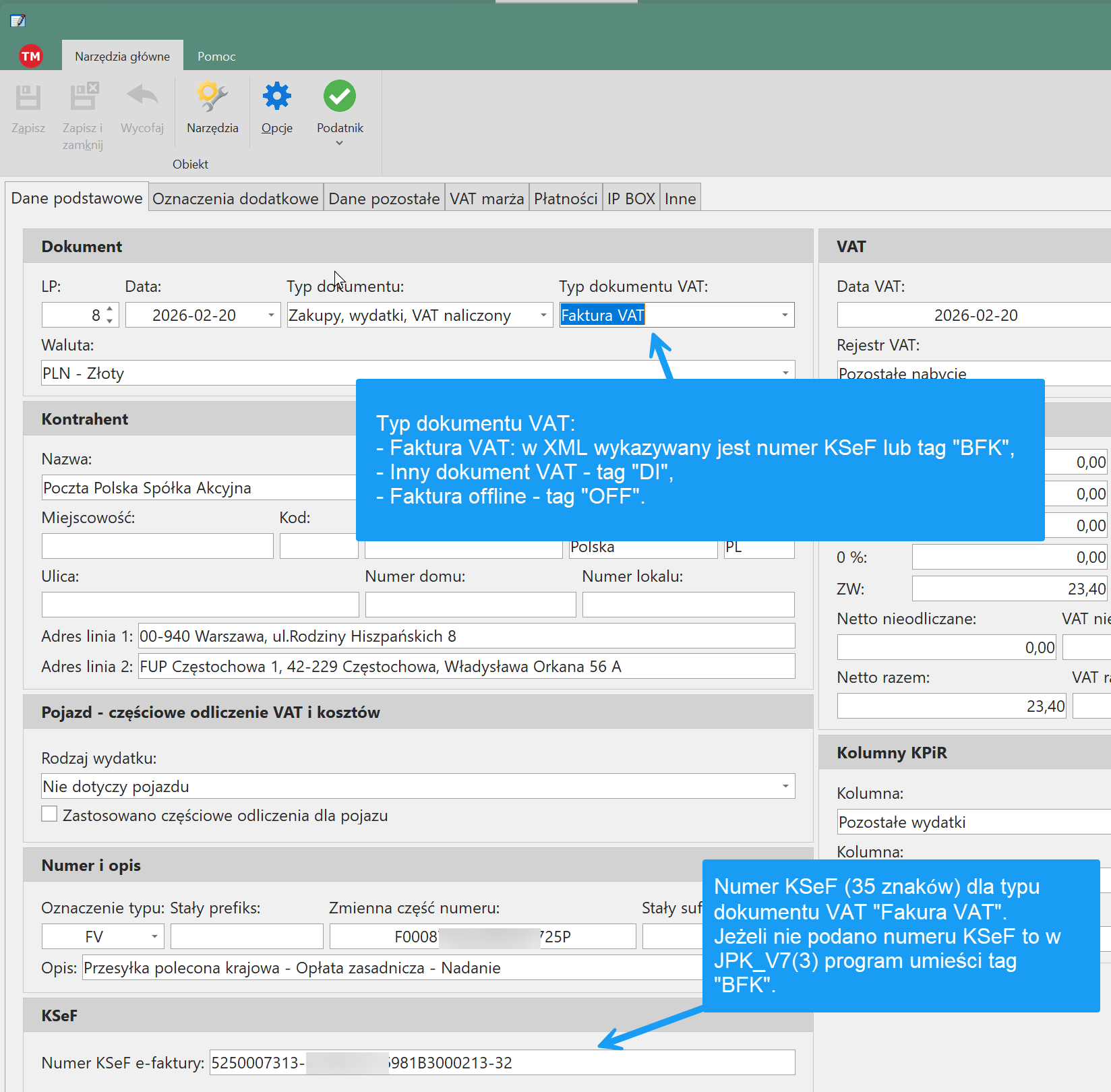Open the Data date picker dropdown
Screen dimensions: 1111x1092
[271, 315]
